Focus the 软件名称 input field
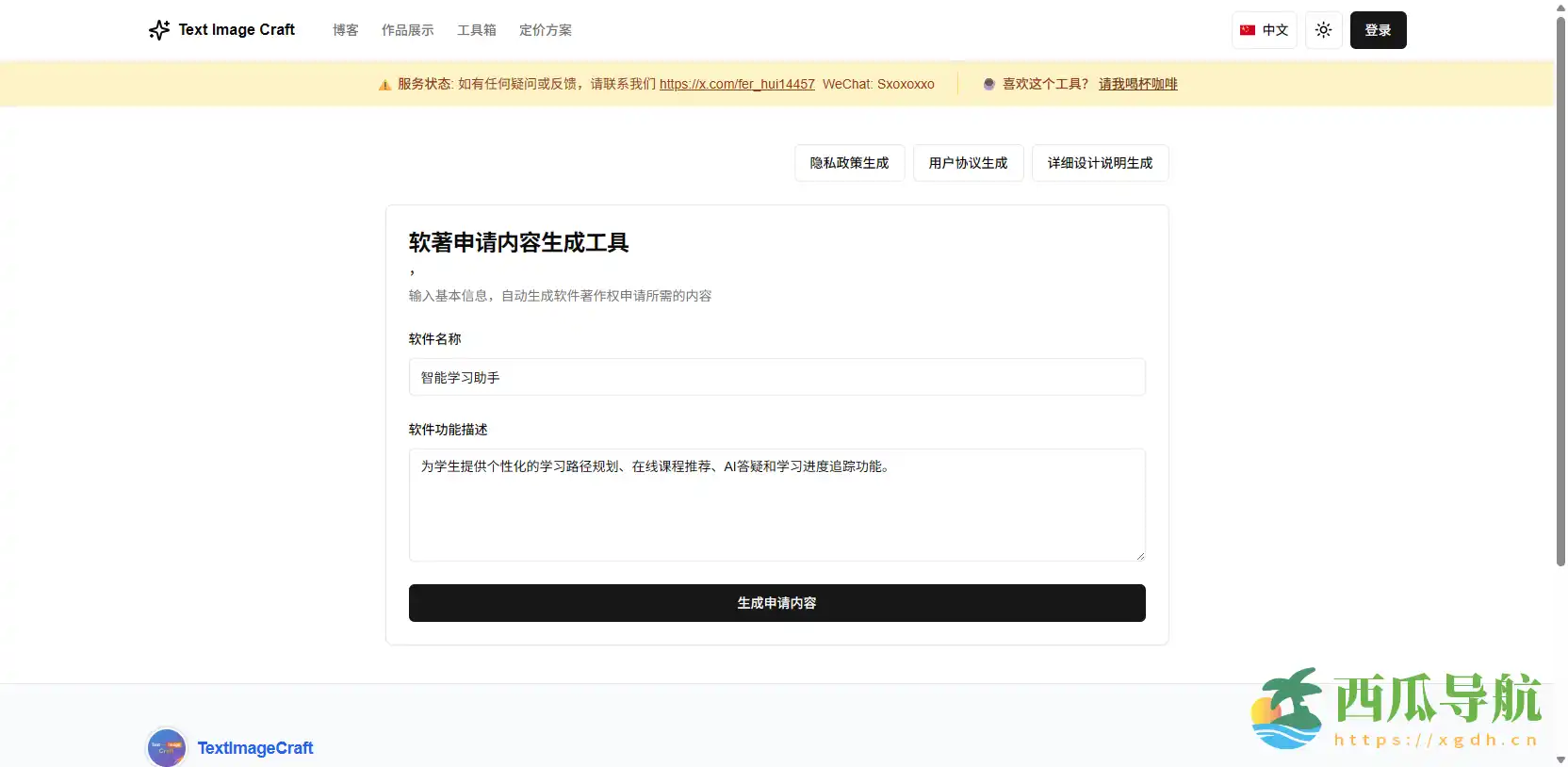The height and width of the screenshot is (767, 1568). tap(776, 377)
